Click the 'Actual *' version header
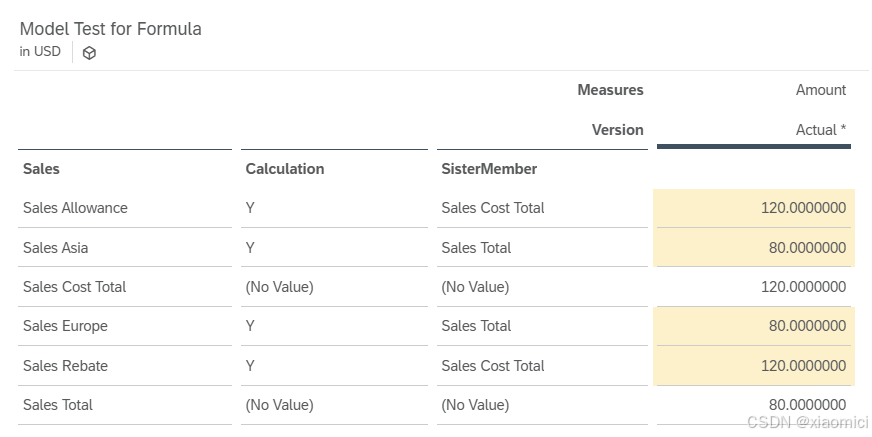 [x=820, y=130]
